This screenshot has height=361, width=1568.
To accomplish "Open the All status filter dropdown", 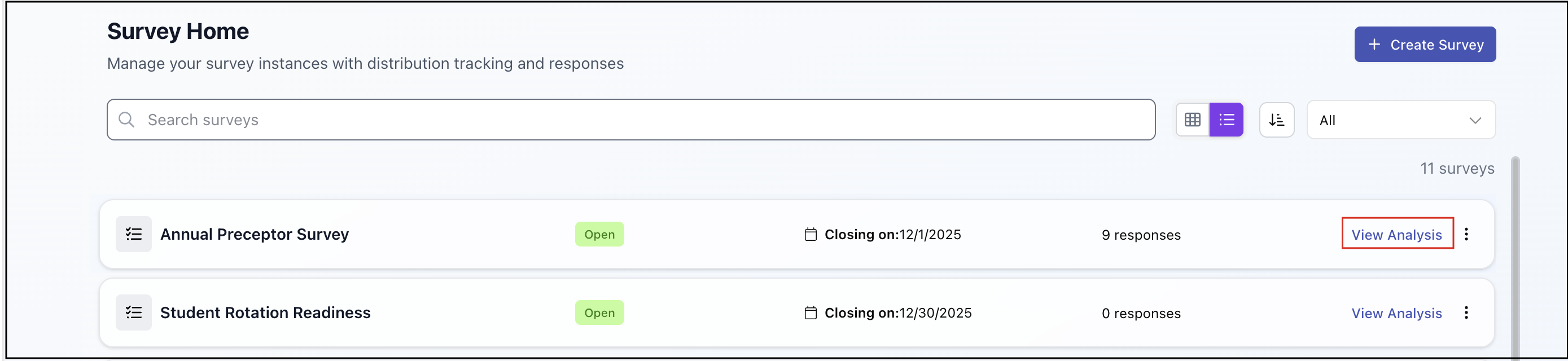I will pos(1400,120).
